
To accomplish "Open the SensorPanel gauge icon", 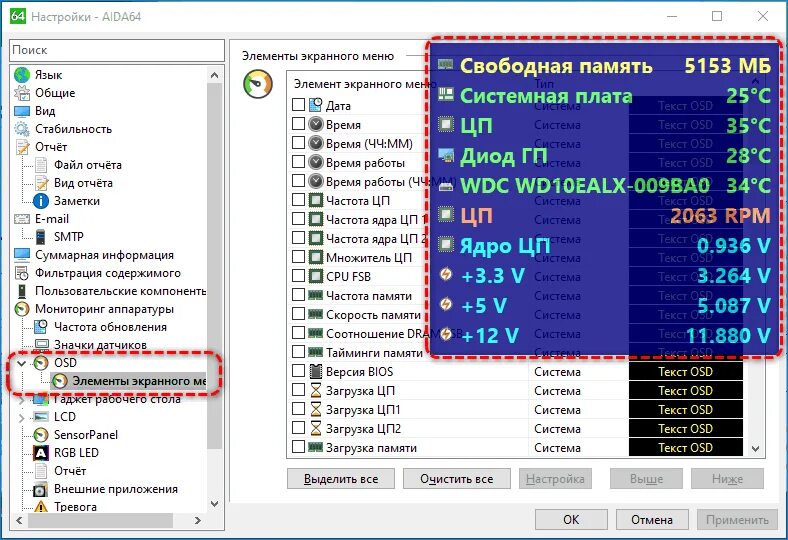I will click(41, 435).
